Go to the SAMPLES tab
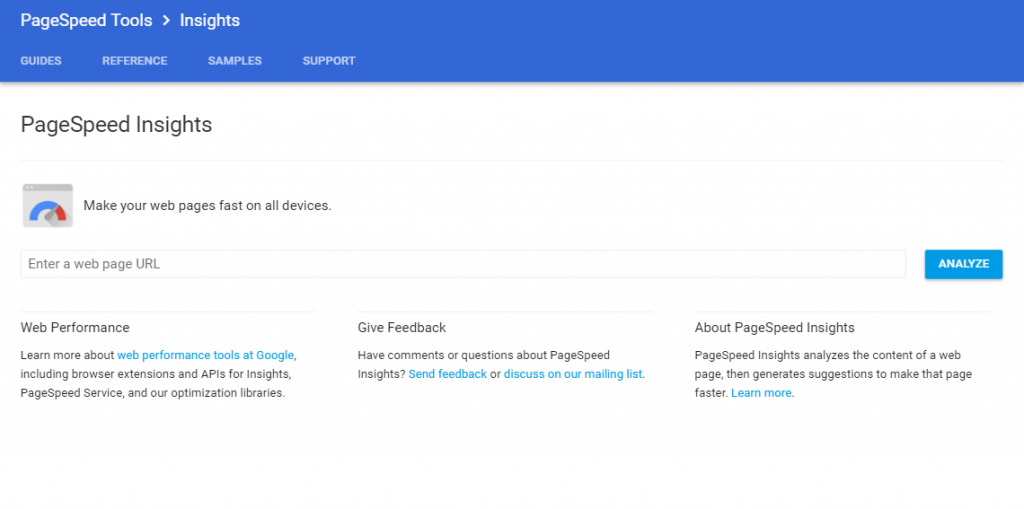This screenshot has width=1024, height=509. pos(235,61)
